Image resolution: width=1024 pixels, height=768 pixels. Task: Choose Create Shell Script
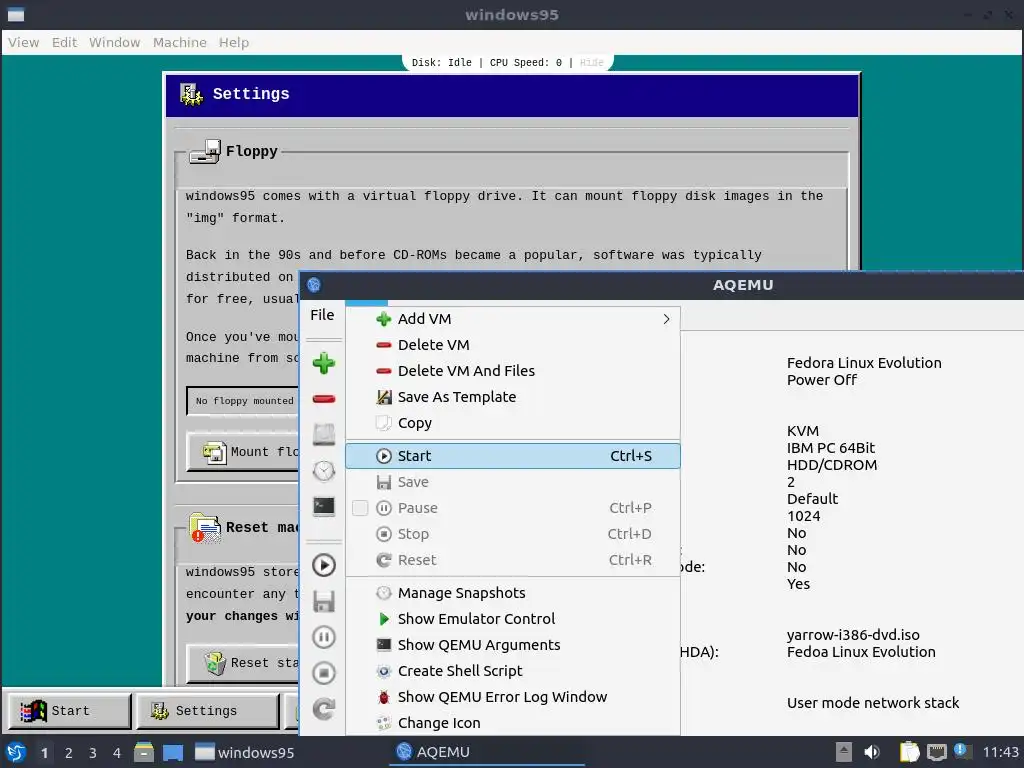(513, 671)
